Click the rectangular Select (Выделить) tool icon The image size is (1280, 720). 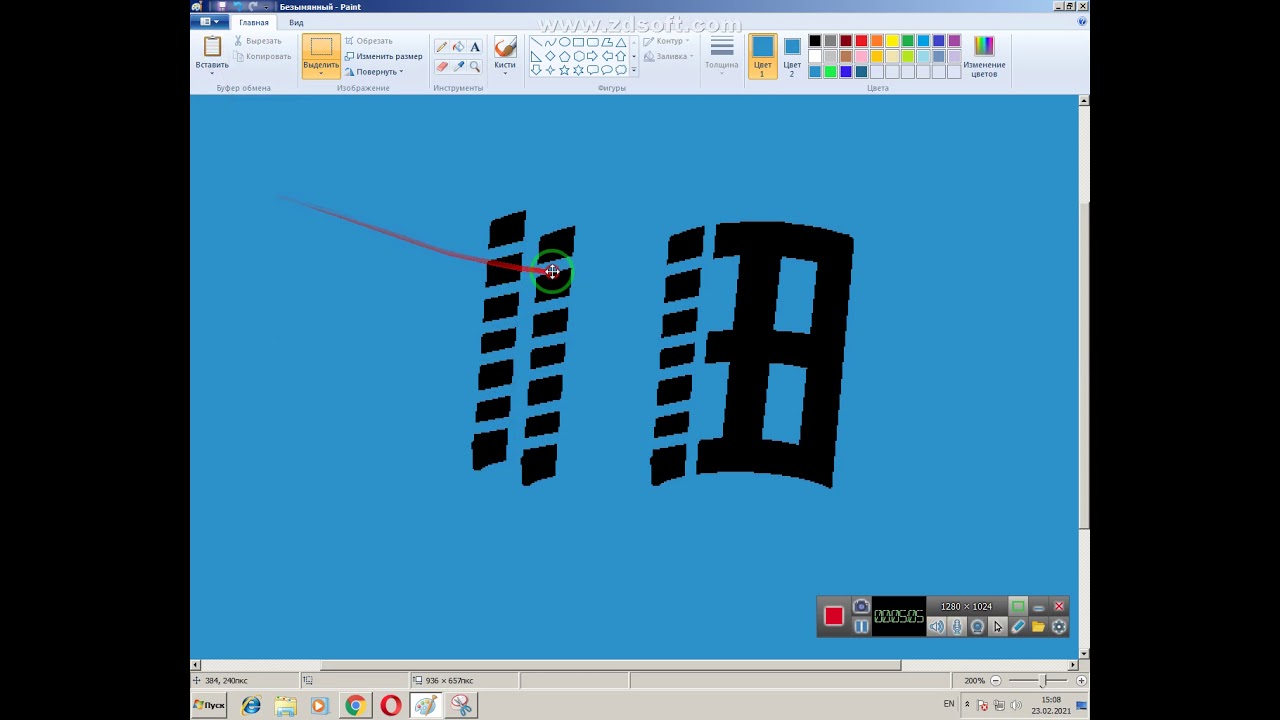(321, 47)
